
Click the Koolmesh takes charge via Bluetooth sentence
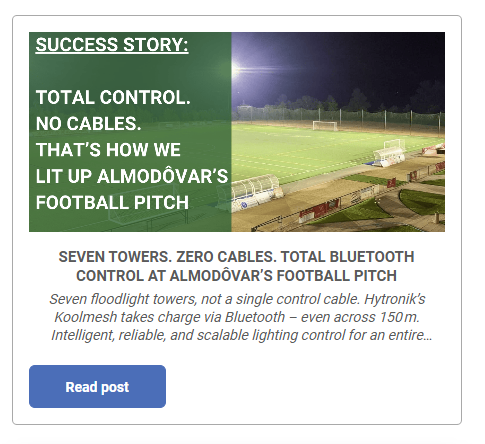[237, 317]
